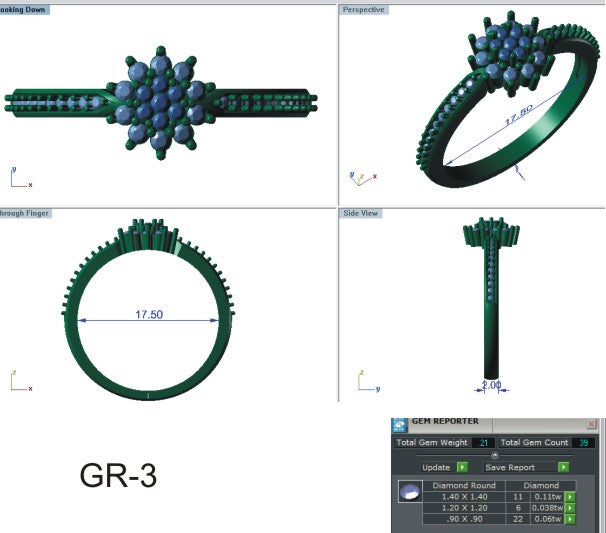Click the GR-3 label text
Viewport: 606px width, 533px height.
[118, 475]
